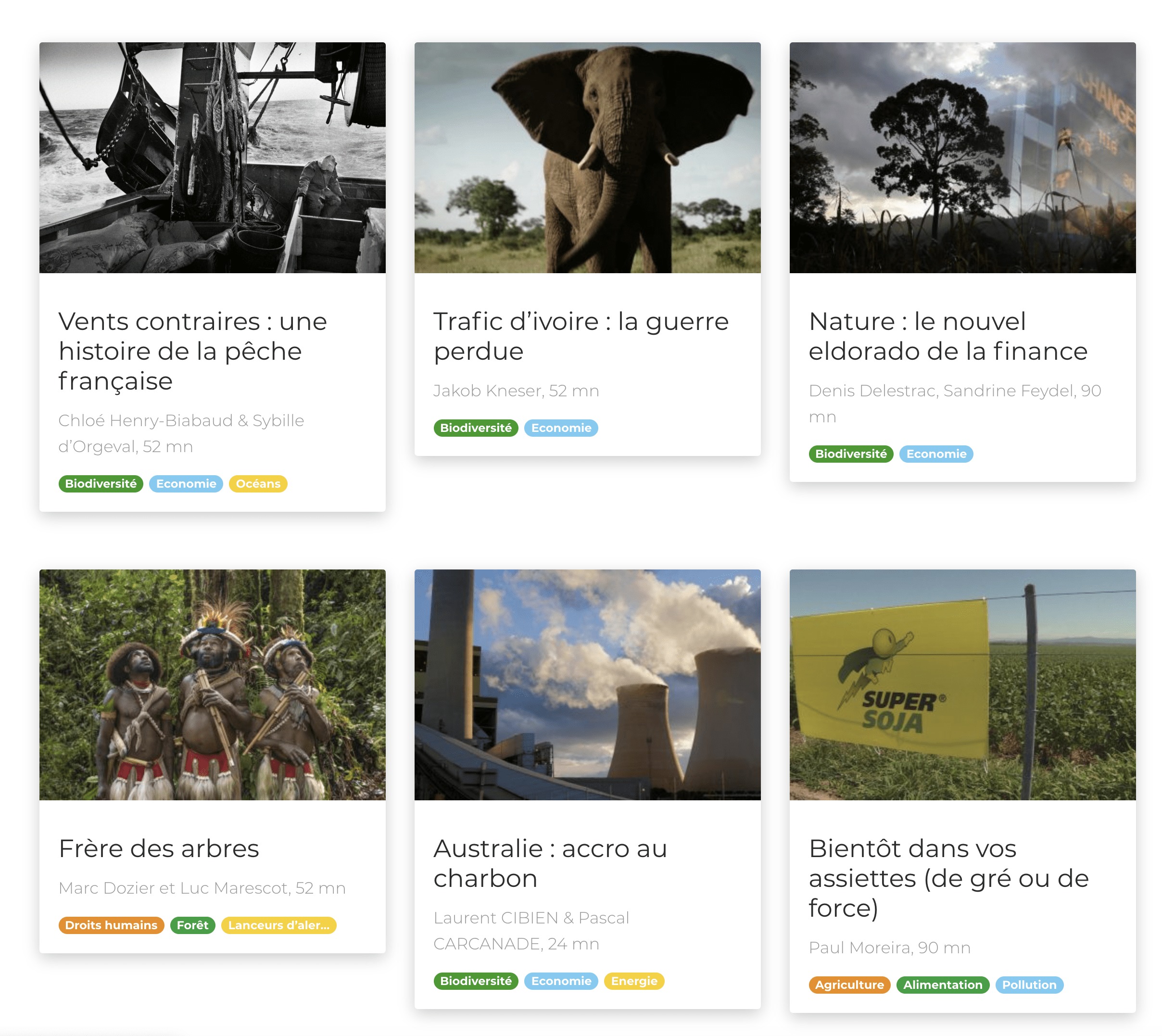
Task: Select Biodiversité tag on Australie card
Action: tap(476, 981)
